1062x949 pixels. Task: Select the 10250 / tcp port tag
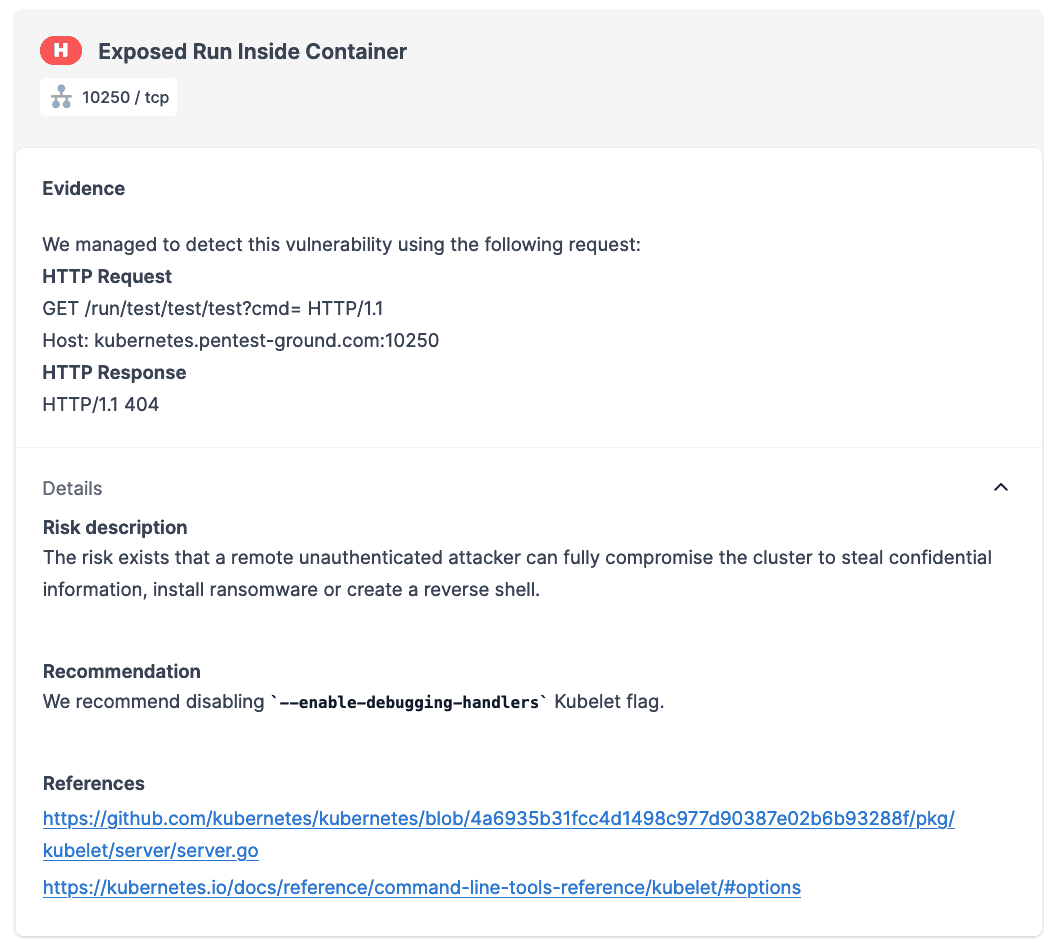(125, 97)
